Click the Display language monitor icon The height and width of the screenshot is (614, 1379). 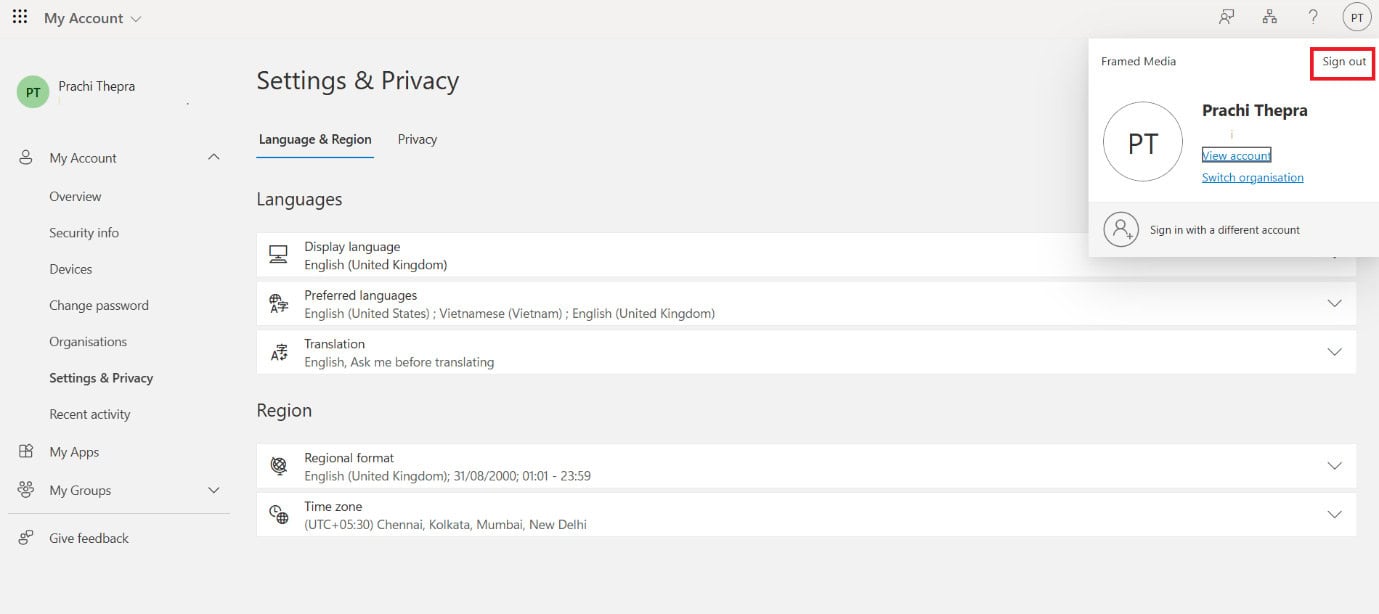[x=278, y=255]
